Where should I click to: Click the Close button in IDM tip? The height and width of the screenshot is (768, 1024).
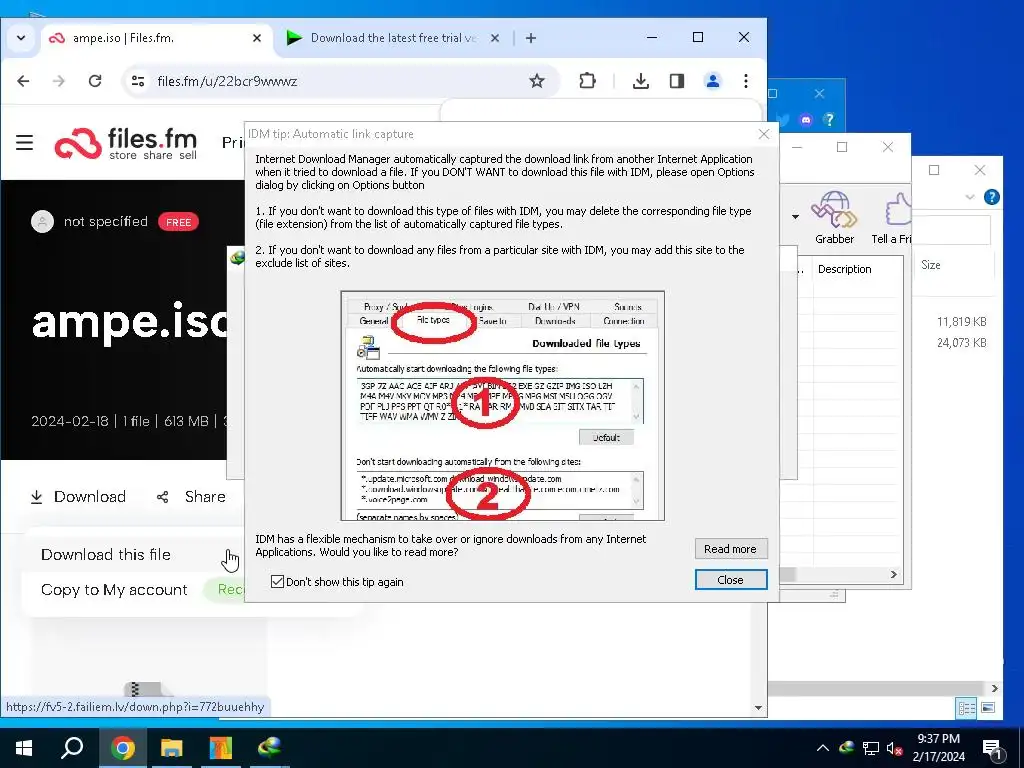pyautogui.click(x=730, y=580)
